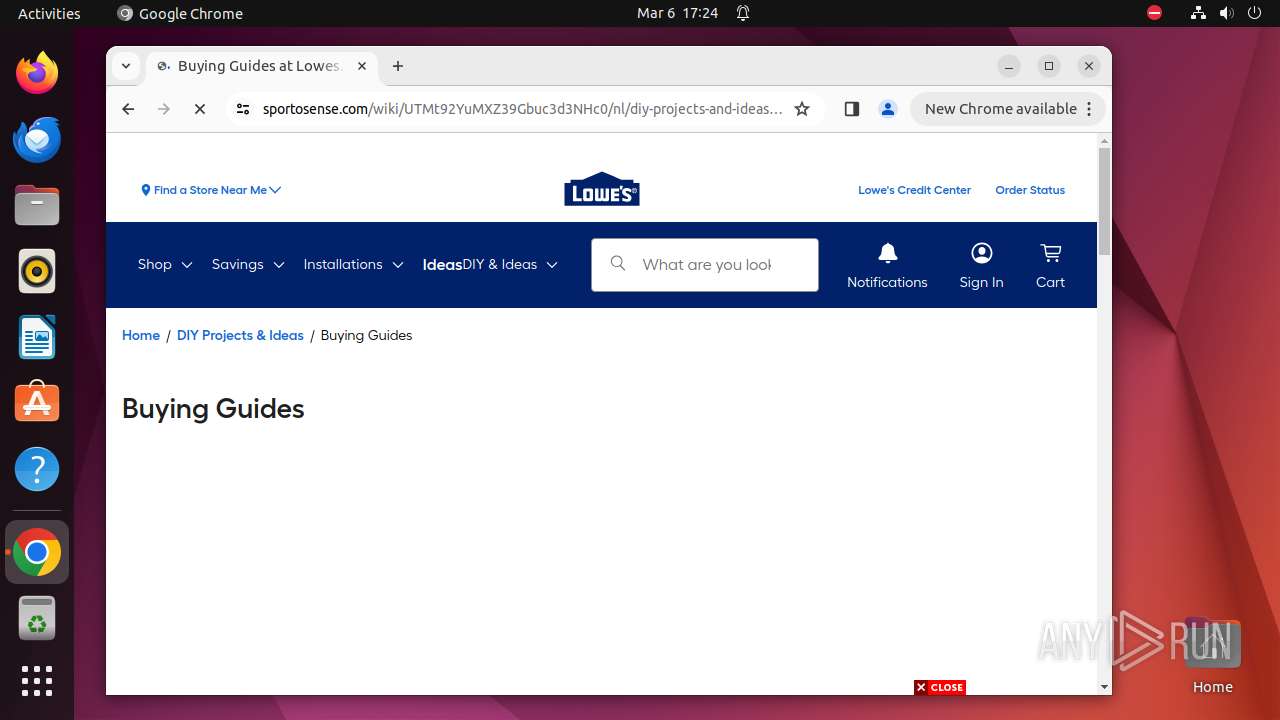Open Notifications bell on Lowe's header
This screenshot has height=720, width=1280.
click(887, 265)
